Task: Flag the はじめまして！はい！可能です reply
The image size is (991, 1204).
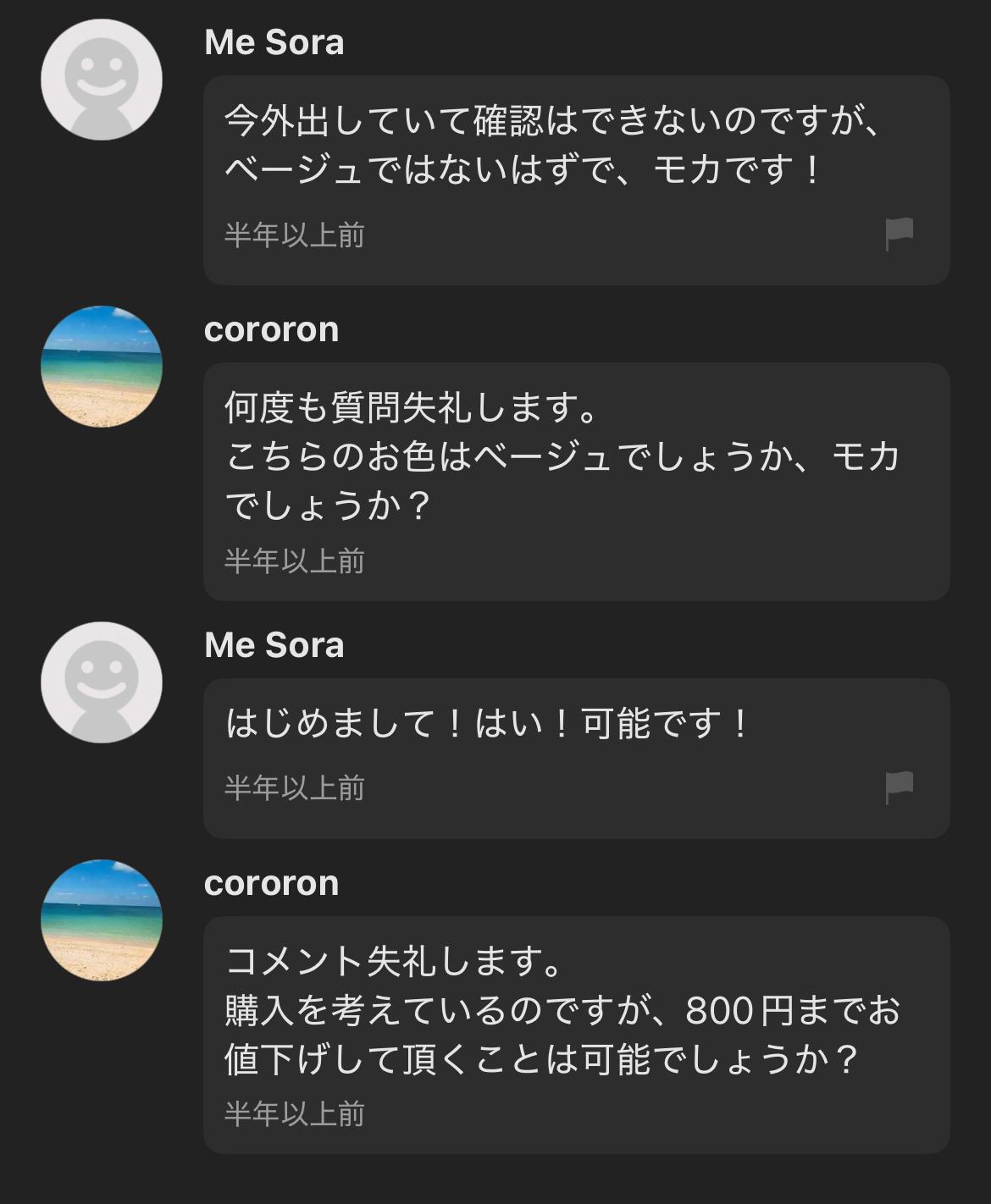Action: click(899, 787)
